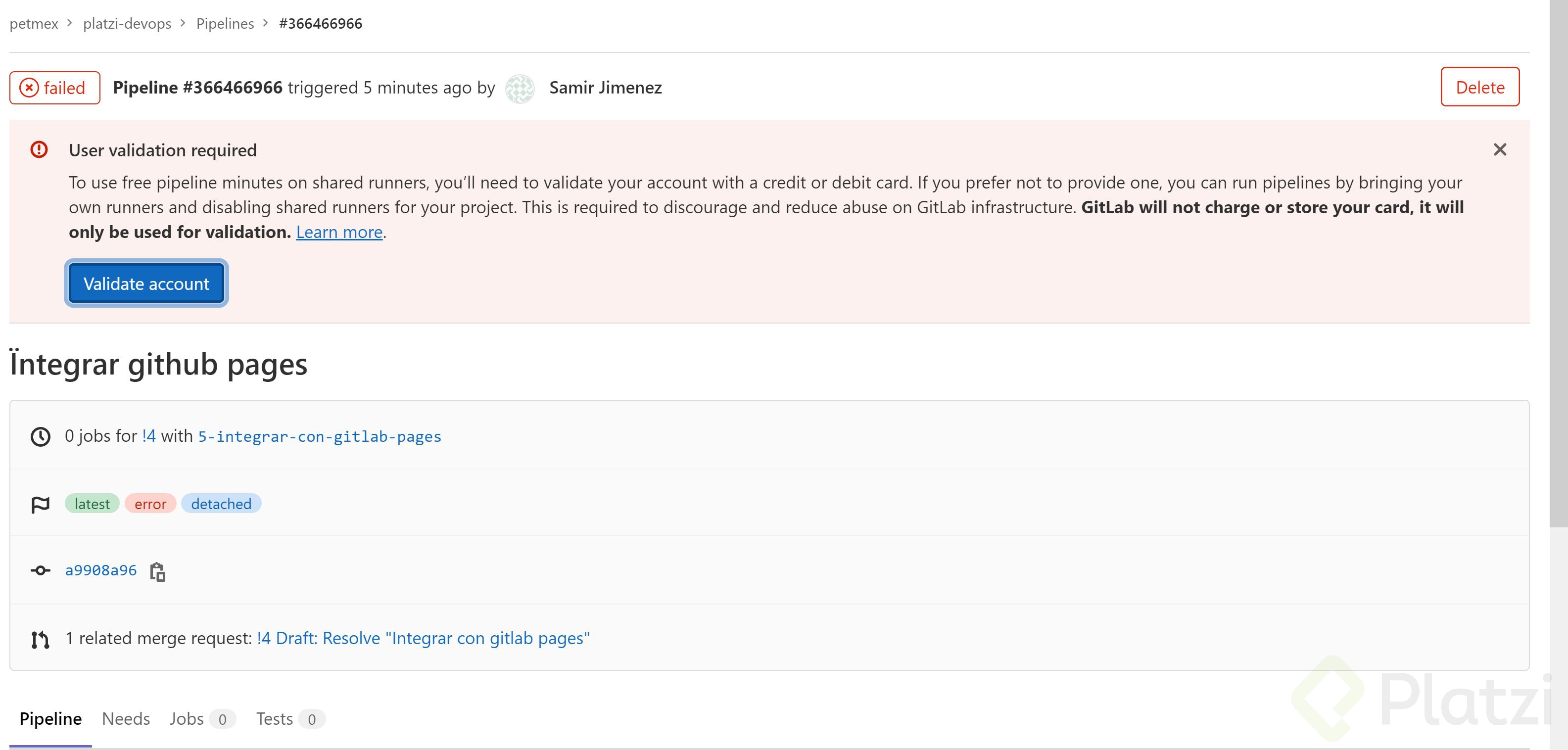
Task: Click the page vertical scrollbar thumb
Action: point(1558,264)
